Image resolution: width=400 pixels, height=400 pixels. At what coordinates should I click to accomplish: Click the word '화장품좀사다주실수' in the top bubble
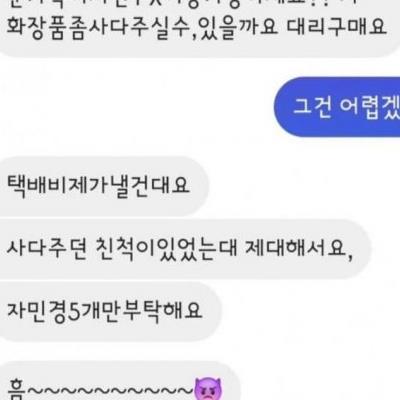click(x=99, y=28)
